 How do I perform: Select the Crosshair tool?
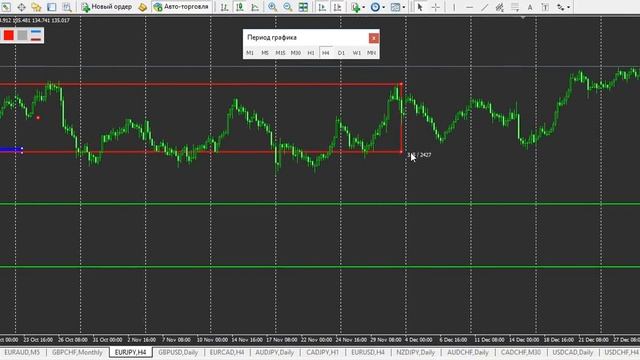point(436,7)
